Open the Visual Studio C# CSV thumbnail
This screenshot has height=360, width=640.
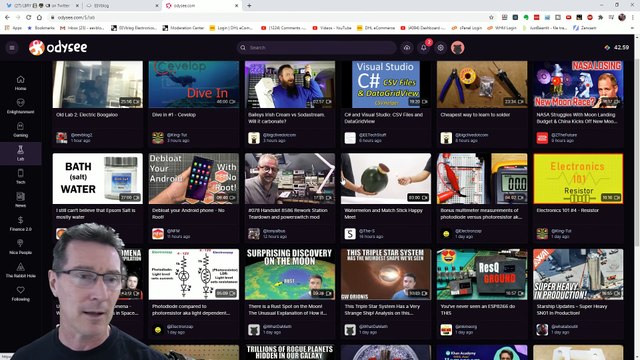(x=386, y=84)
